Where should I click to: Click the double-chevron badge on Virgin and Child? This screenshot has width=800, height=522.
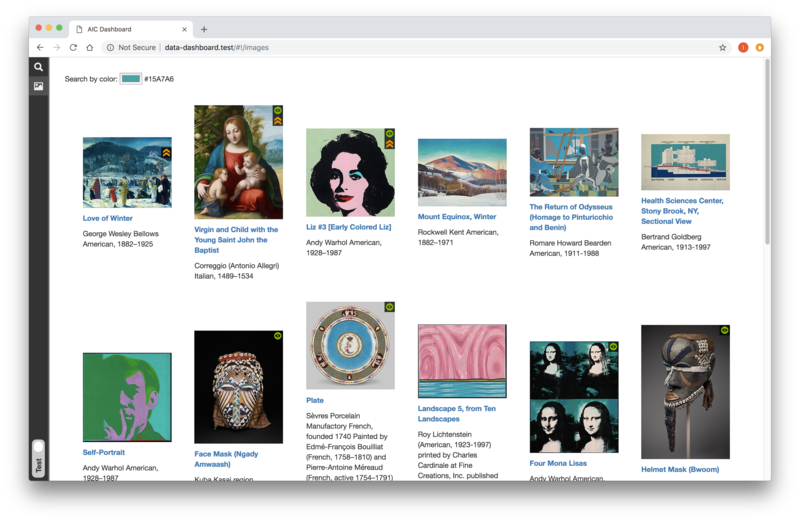pos(278,120)
